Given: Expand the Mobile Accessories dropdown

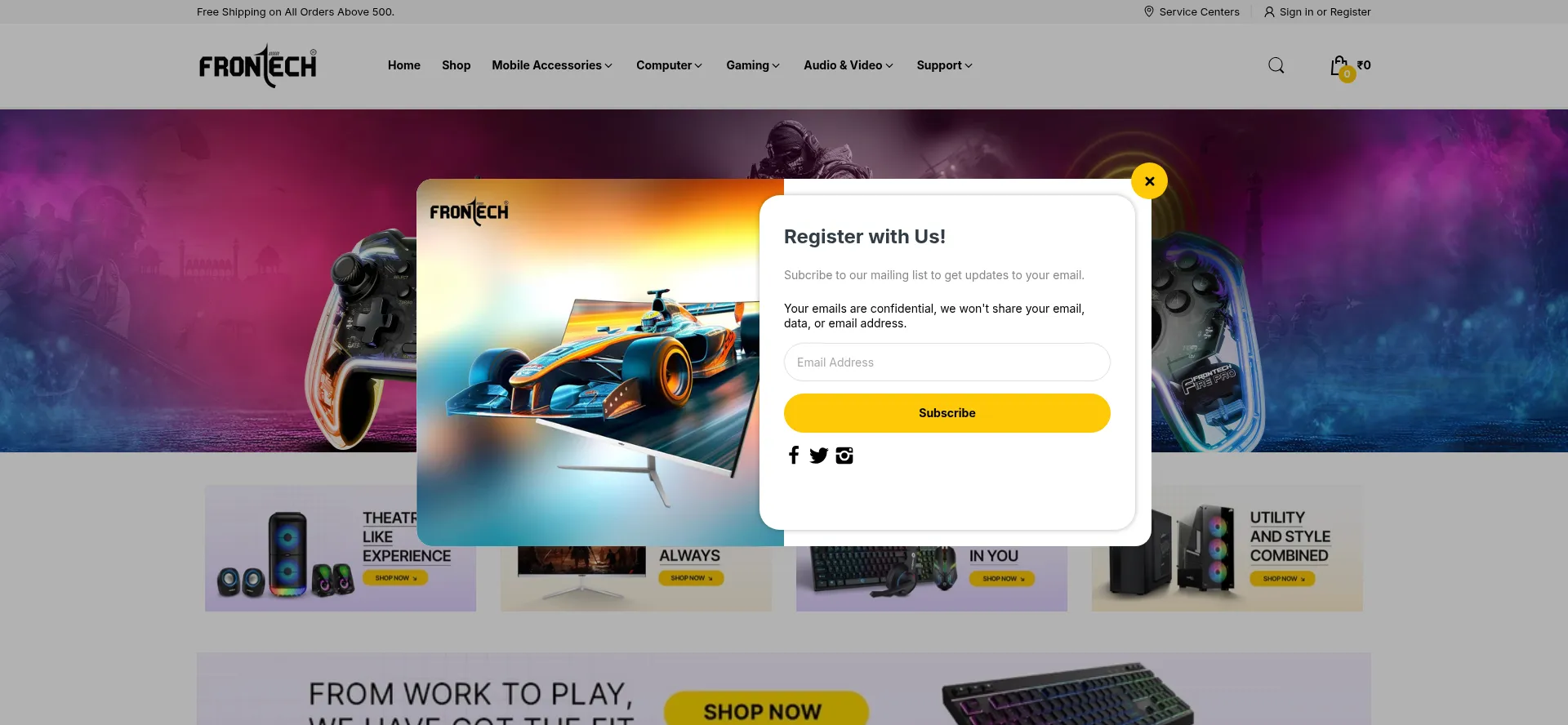Looking at the screenshot, I should pyautogui.click(x=552, y=65).
